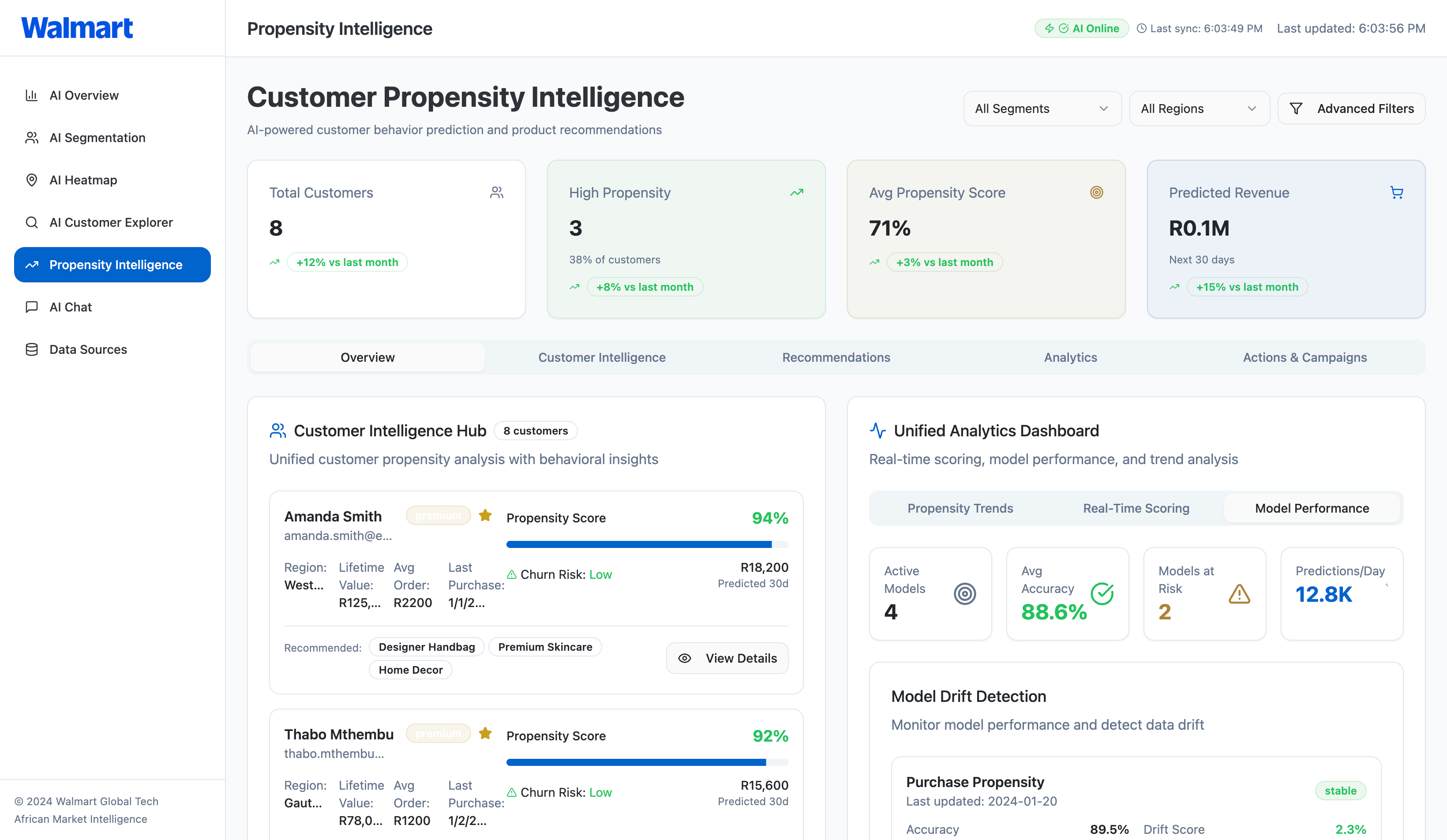1447x840 pixels.
Task: Click the warning icon beside Thabo's Churn Risk
Action: (512, 792)
